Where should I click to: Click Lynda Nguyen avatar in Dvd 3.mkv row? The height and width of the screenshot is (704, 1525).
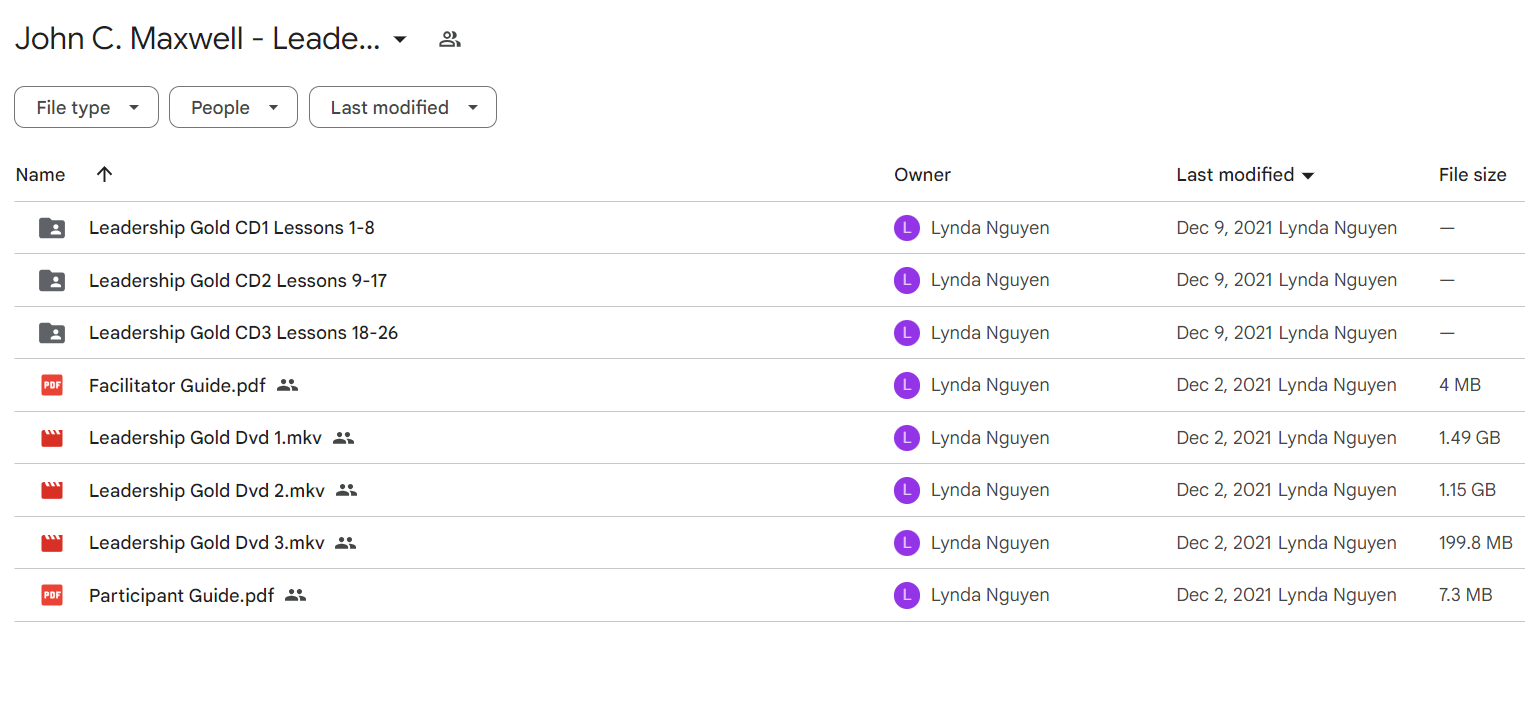point(907,543)
